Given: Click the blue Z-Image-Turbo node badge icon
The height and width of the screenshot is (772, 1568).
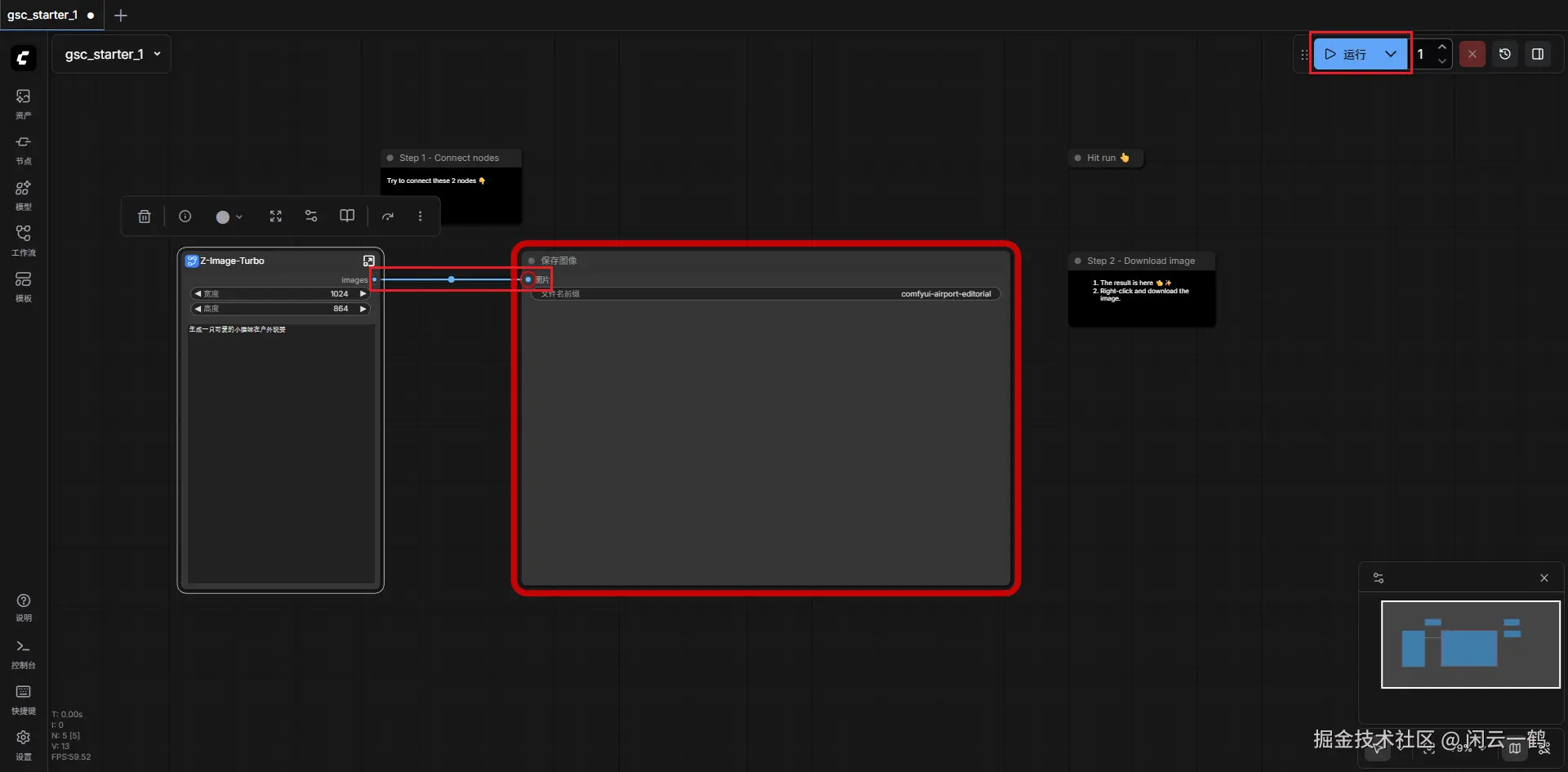Looking at the screenshot, I should pos(192,261).
